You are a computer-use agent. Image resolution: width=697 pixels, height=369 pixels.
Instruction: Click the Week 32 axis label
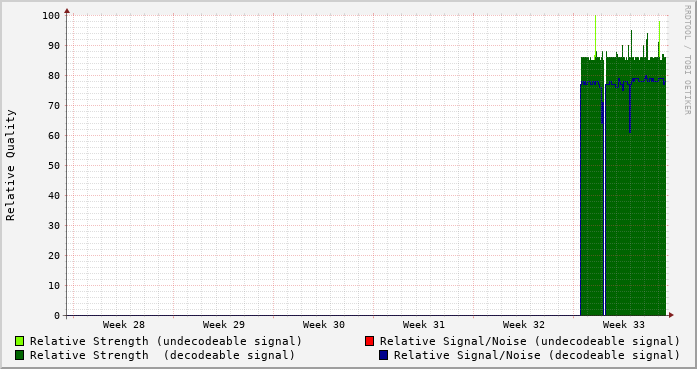(x=524, y=325)
